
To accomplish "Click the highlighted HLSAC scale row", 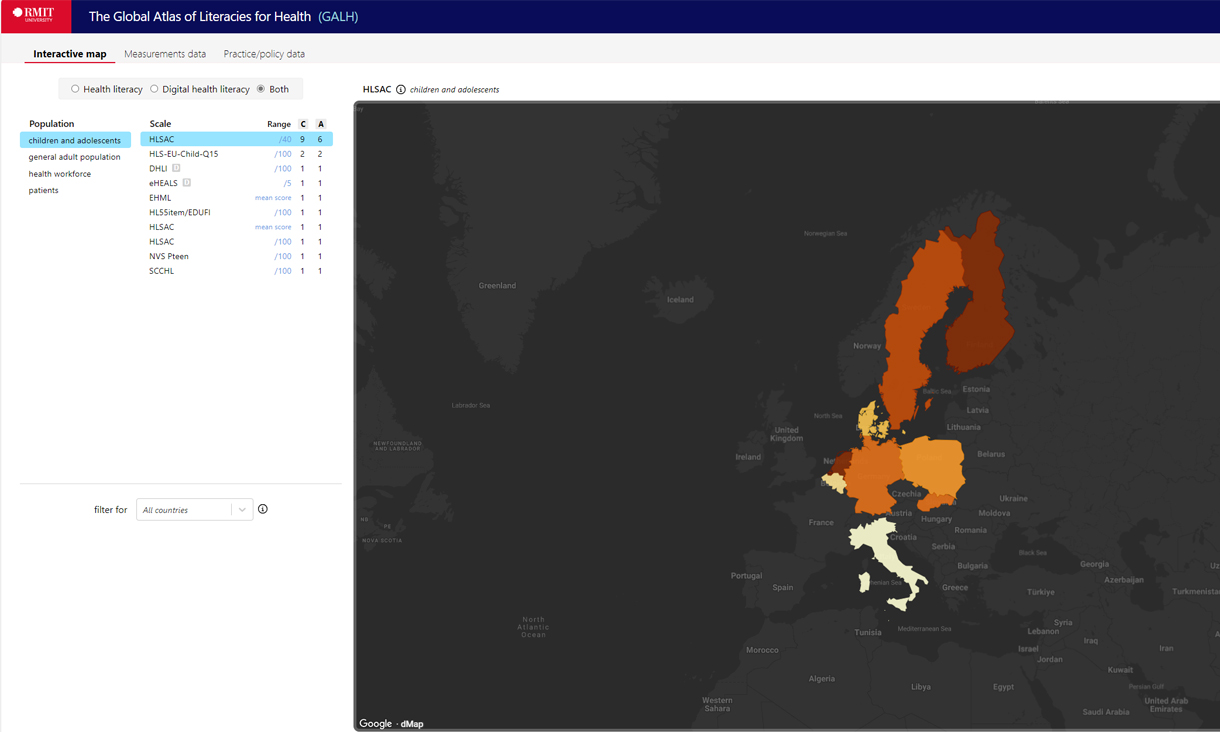I will (161, 139).
